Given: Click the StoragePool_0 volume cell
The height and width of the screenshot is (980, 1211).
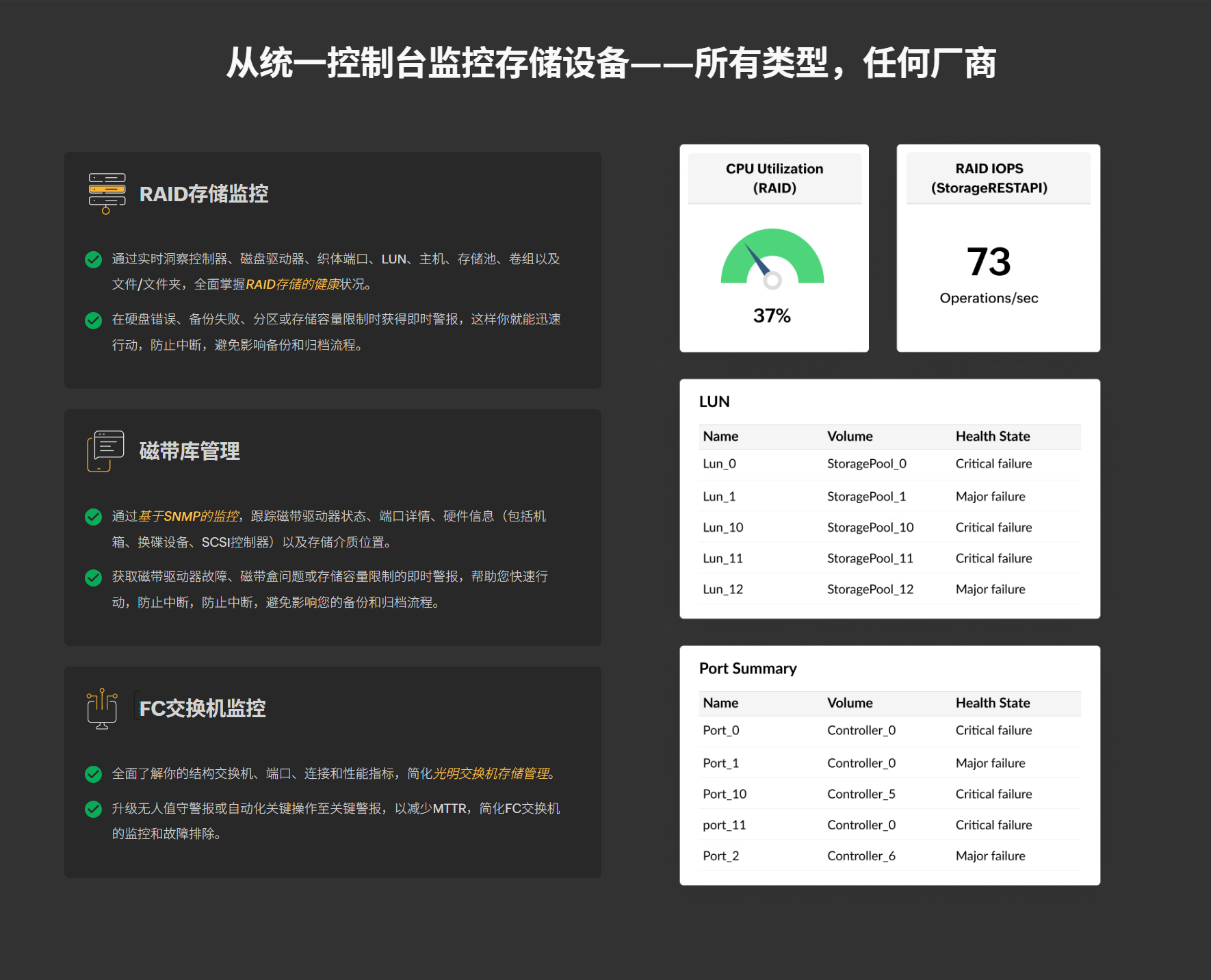Looking at the screenshot, I should point(867,463).
